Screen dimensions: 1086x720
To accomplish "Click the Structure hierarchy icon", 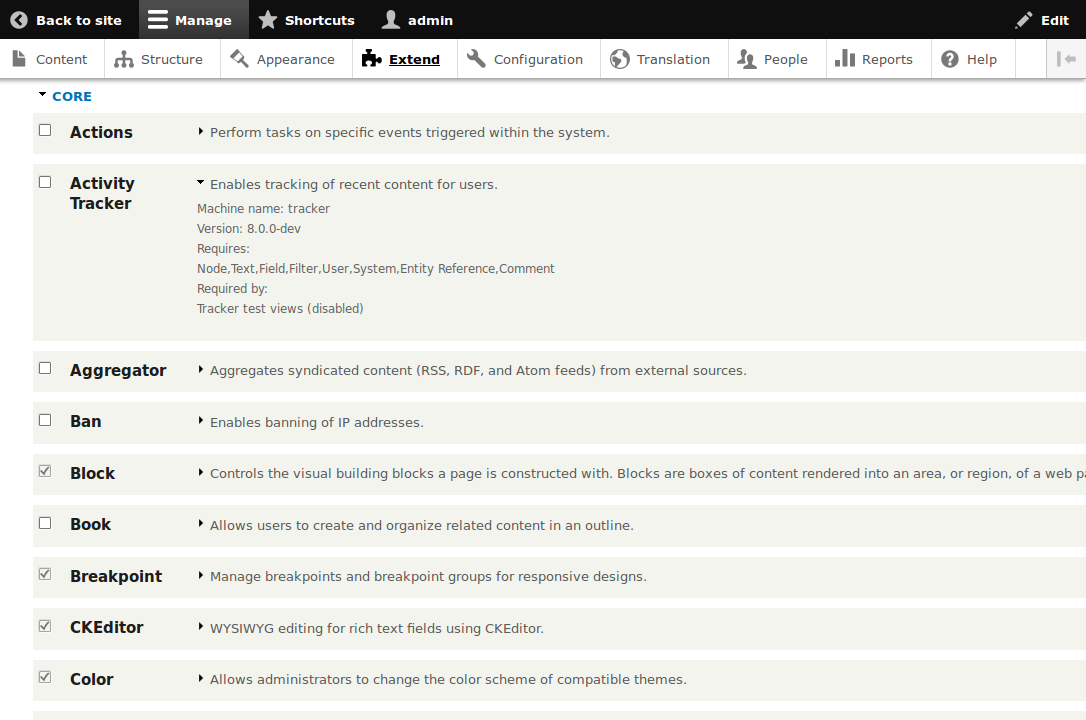I will click(124, 59).
